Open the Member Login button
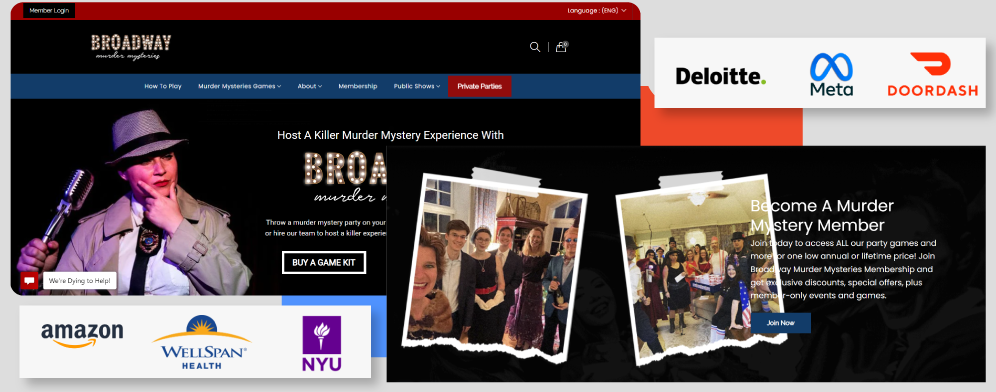The image size is (996, 392). 49,10
